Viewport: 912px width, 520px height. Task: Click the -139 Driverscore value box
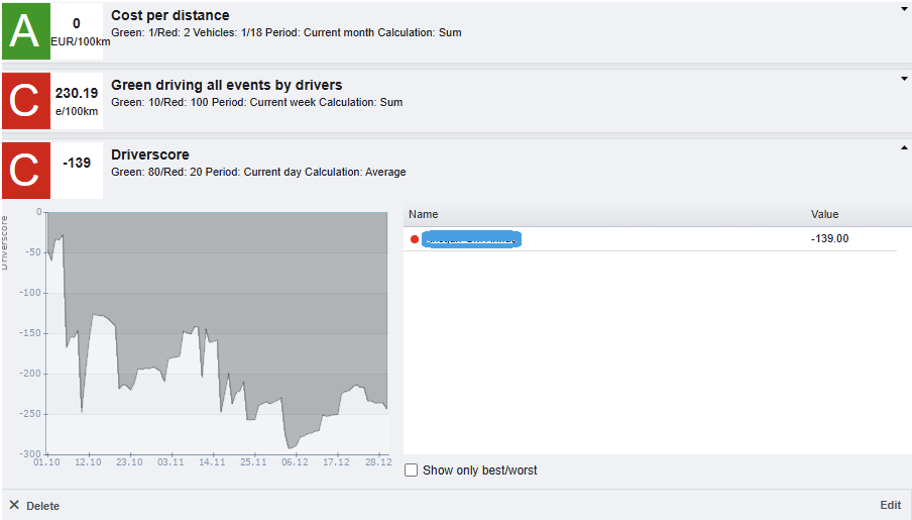(77, 170)
